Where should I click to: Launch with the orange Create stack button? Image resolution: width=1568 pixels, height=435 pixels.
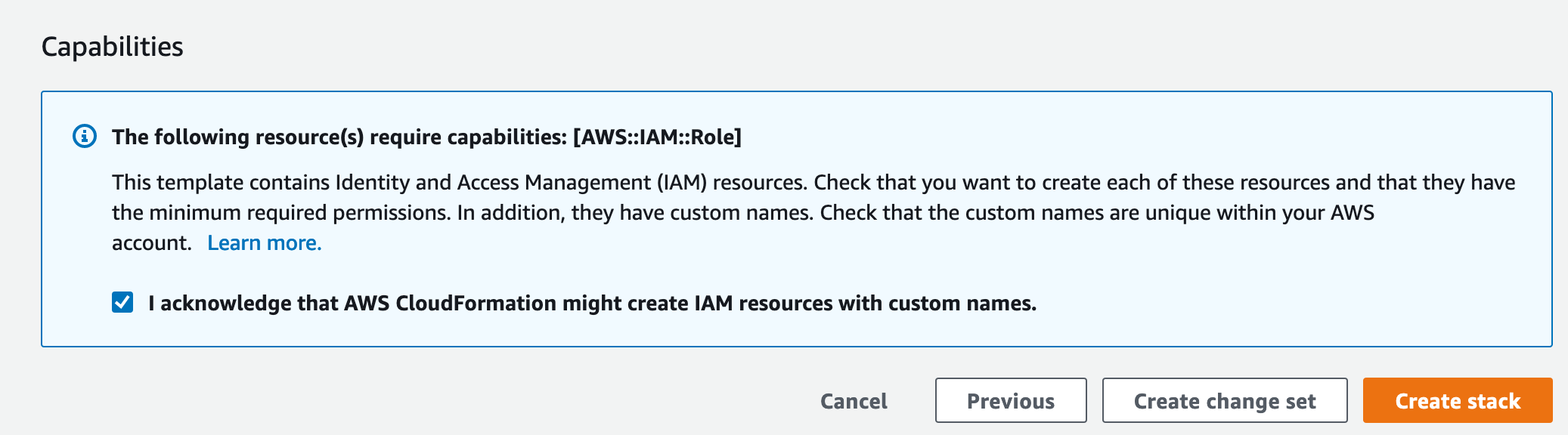point(1458,400)
